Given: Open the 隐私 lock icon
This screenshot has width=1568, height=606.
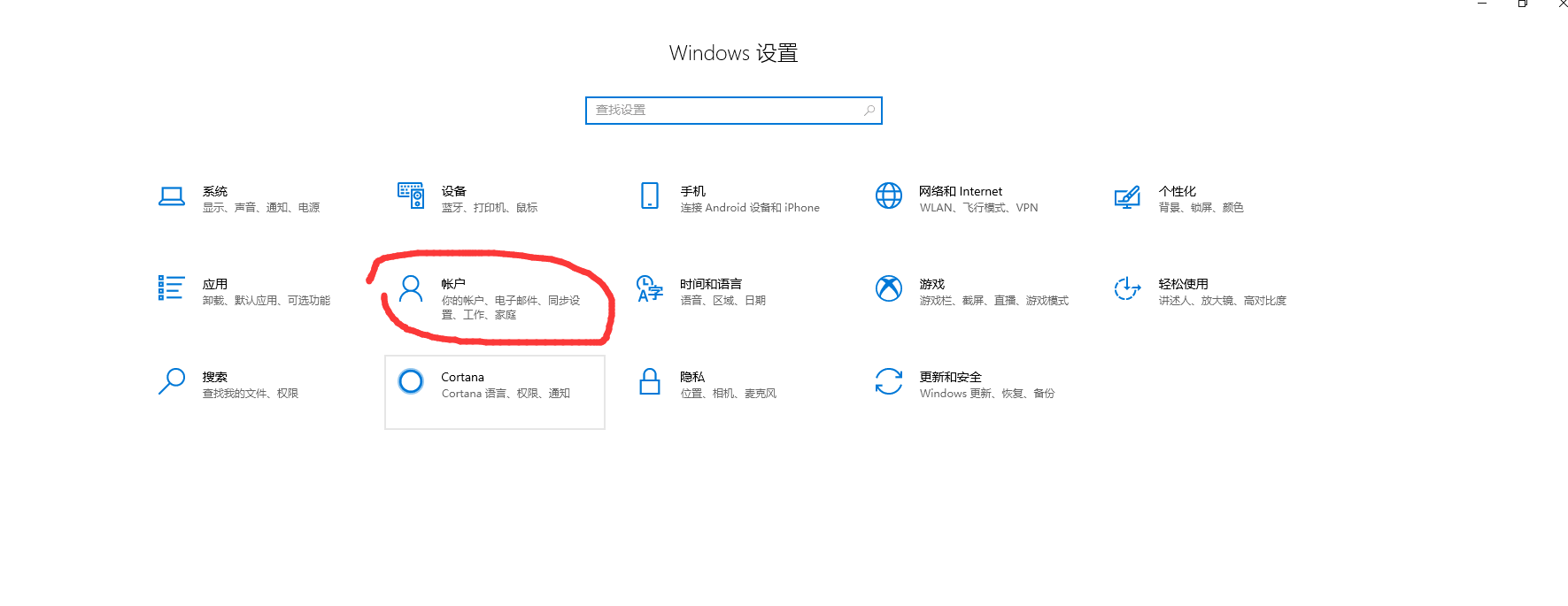Looking at the screenshot, I should click(650, 381).
